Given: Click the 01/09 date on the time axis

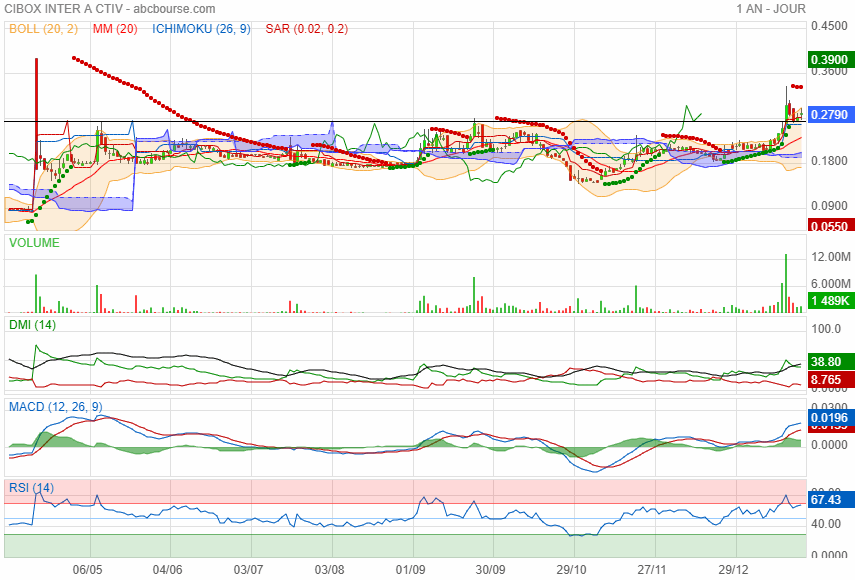Looking at the screenshot, I should point(410,570).
